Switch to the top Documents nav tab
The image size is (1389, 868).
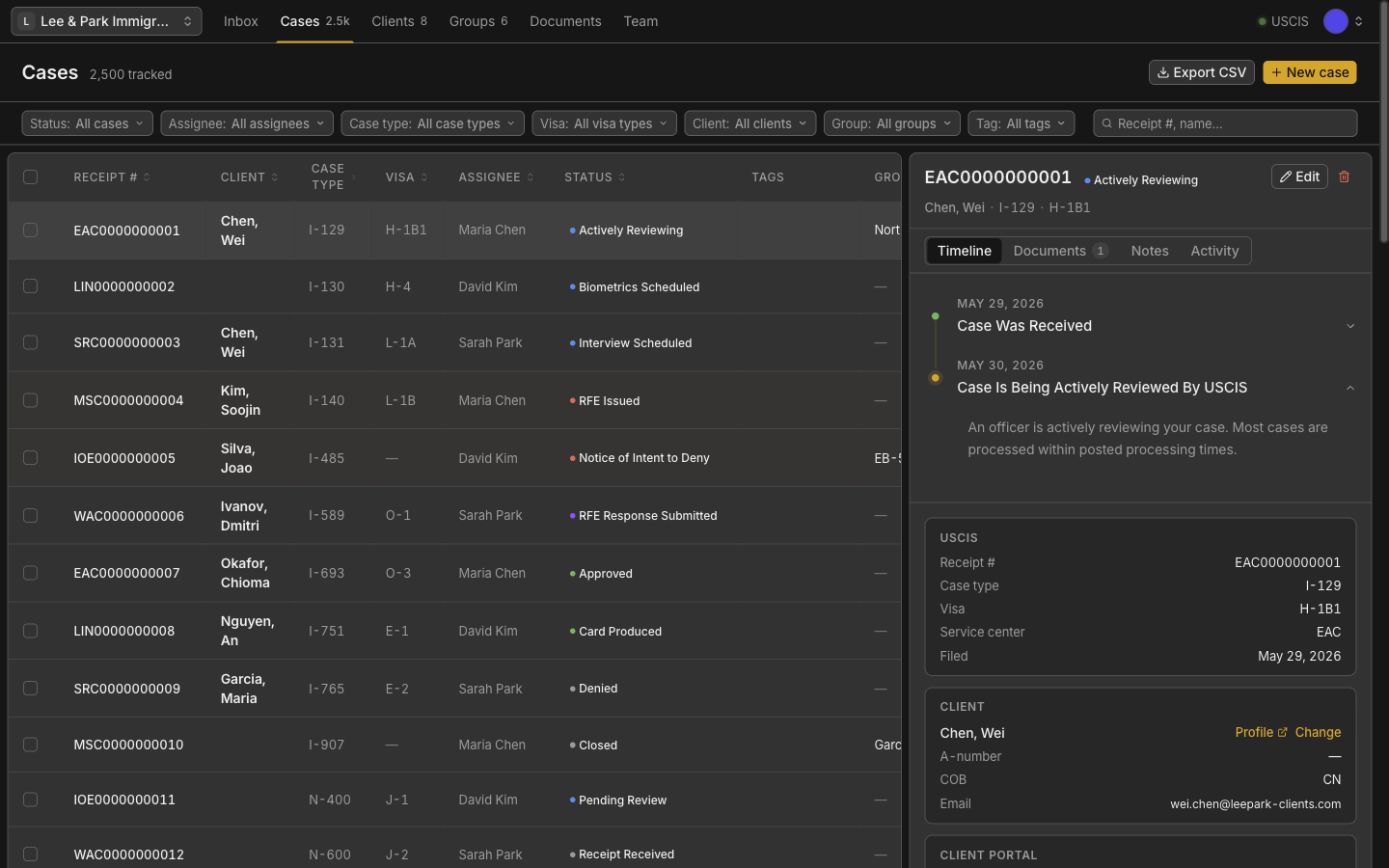pos(565,21)
